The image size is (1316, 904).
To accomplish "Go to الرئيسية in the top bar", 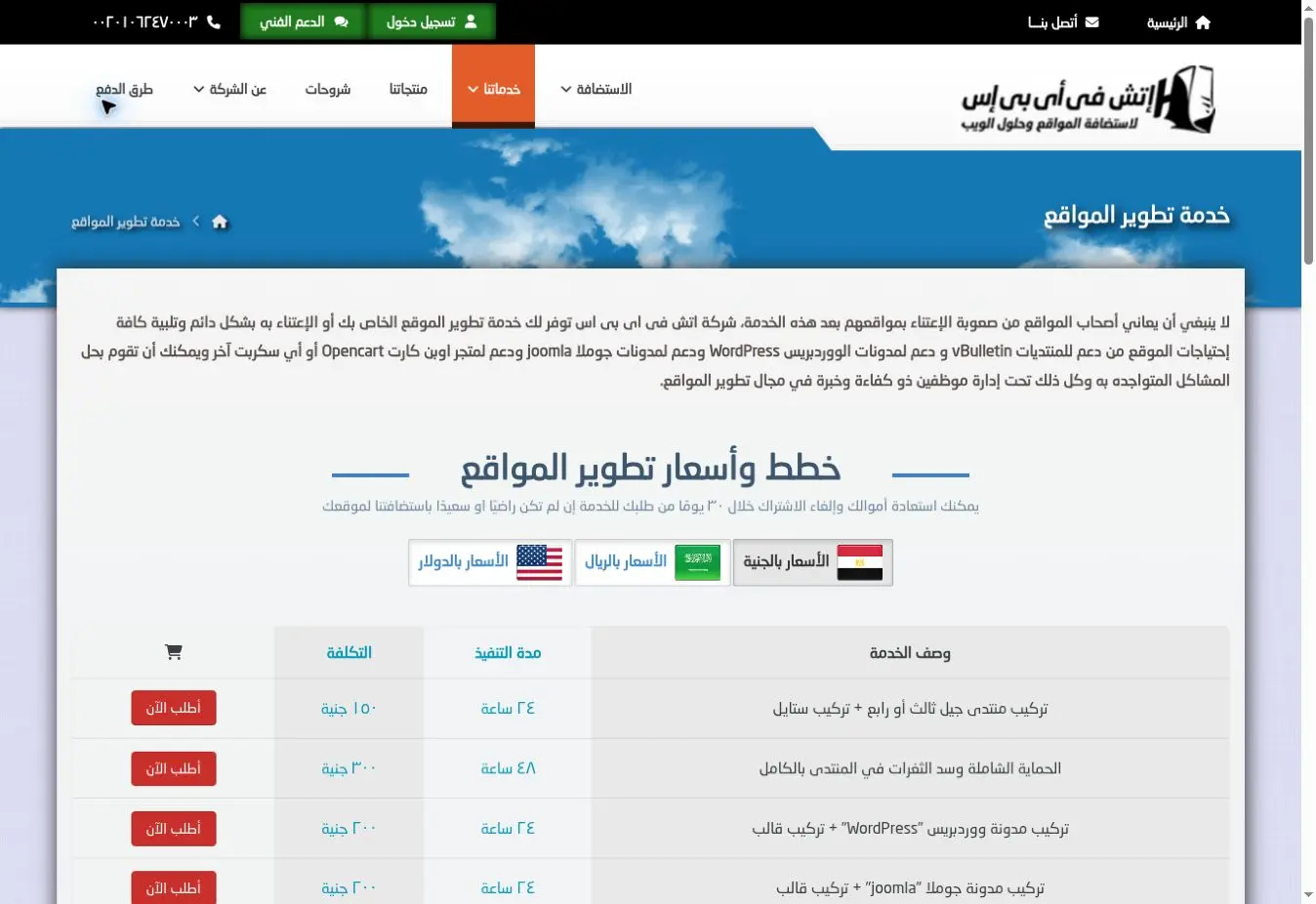I will (1178, 22).
